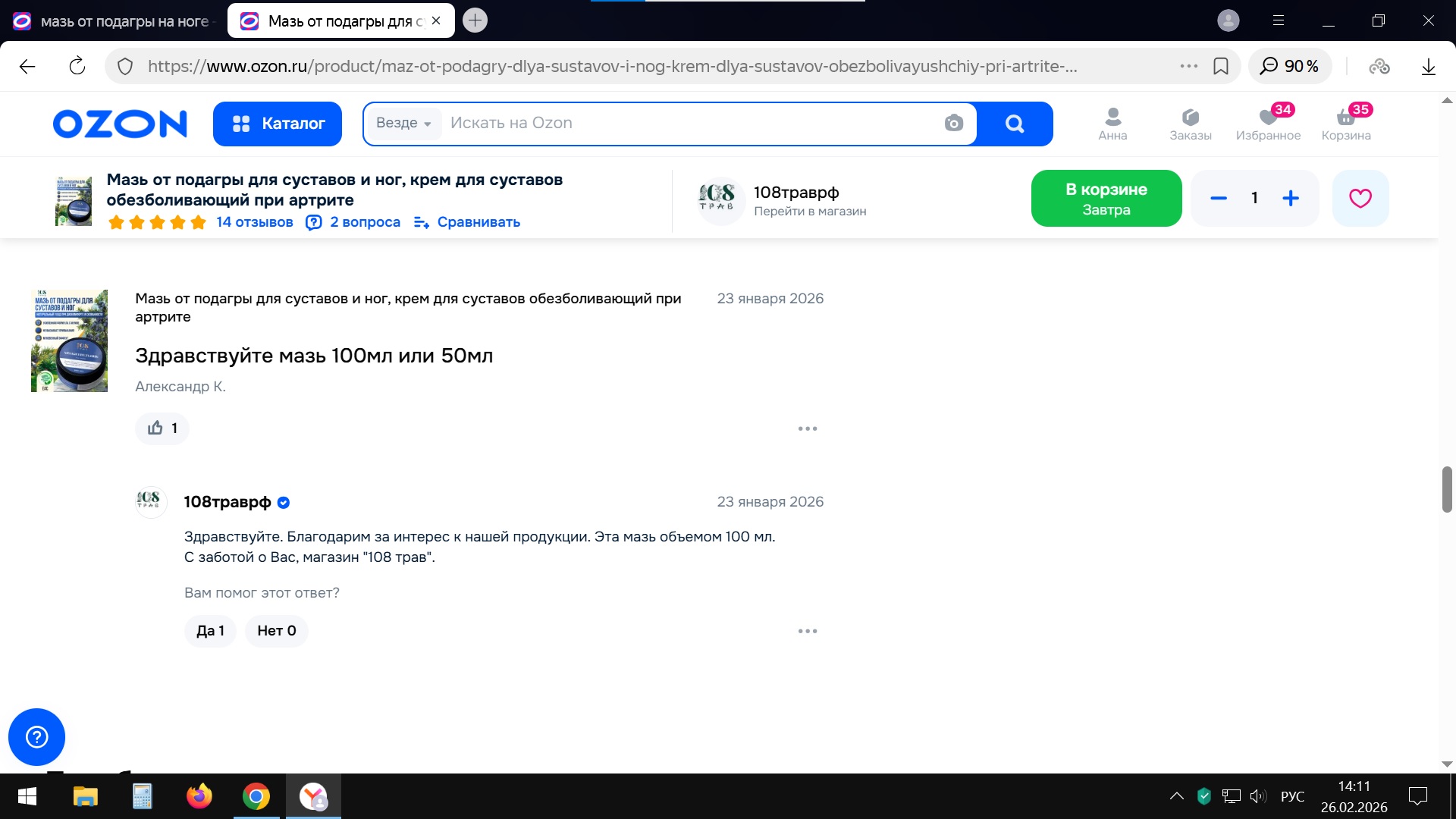Expand the Везде search scope dropdown
This screenshot has height=819, width=1456.
pos(403,124)
